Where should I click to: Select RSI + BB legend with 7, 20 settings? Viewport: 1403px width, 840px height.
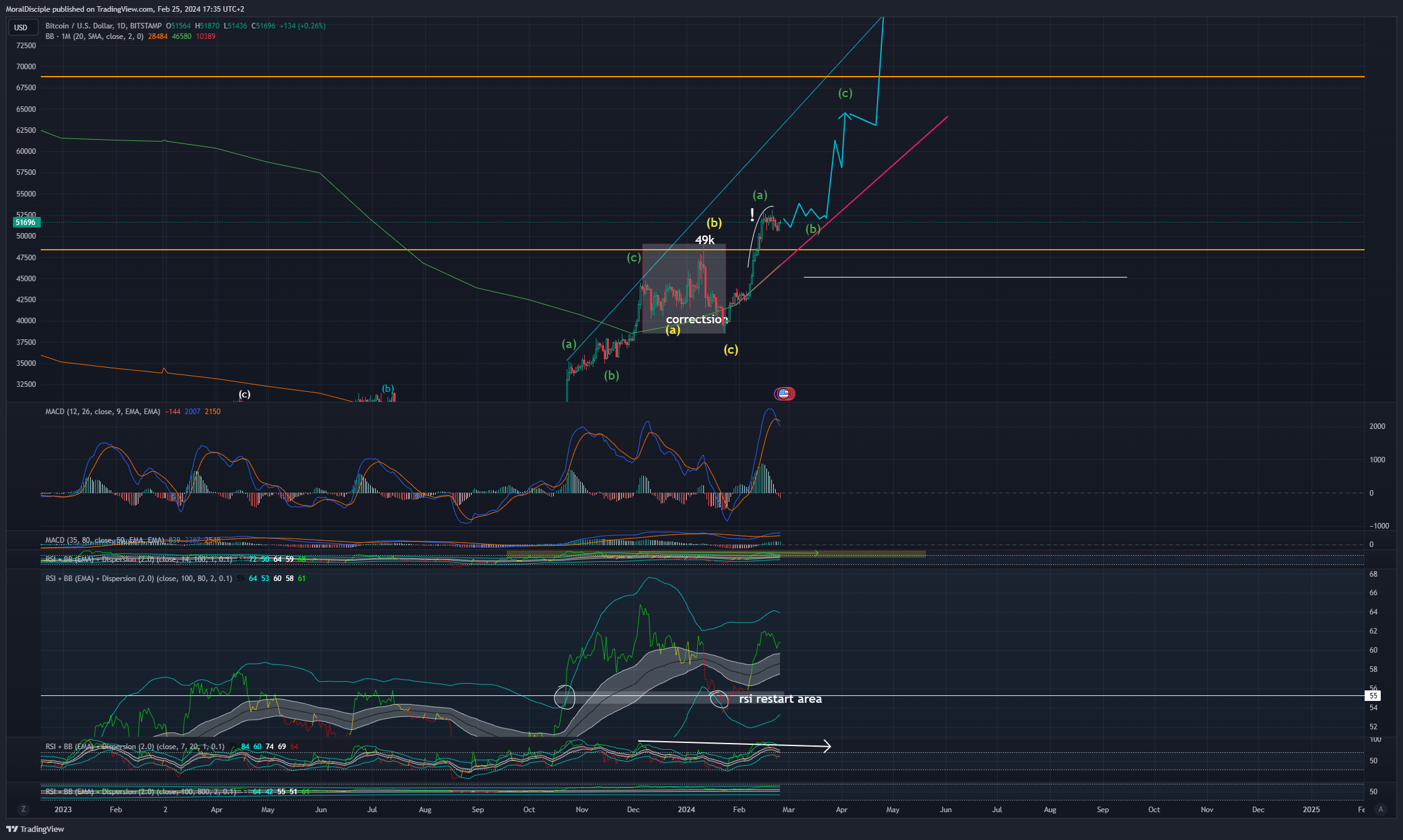[135, 747]
